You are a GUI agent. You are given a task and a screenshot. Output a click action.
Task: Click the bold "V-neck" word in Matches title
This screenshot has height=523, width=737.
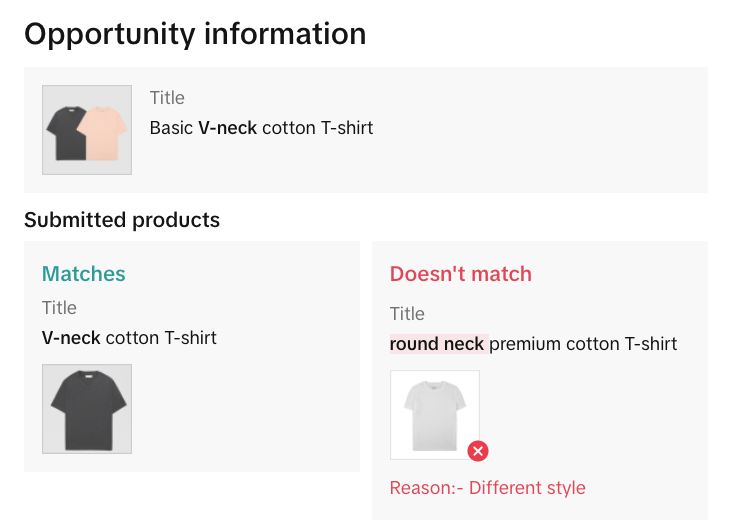[71, 338]
